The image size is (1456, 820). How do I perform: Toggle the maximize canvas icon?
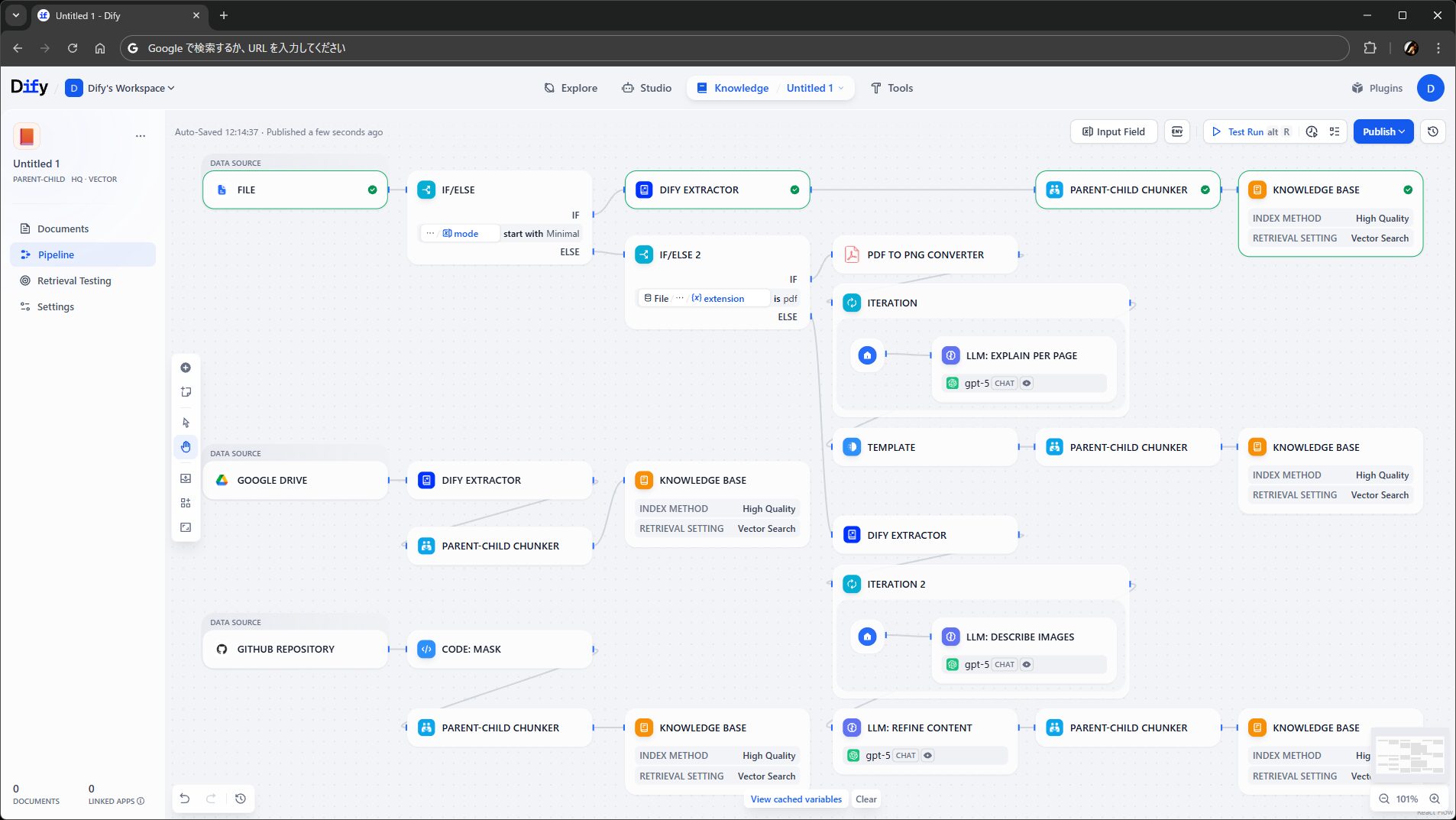(186, 527)
